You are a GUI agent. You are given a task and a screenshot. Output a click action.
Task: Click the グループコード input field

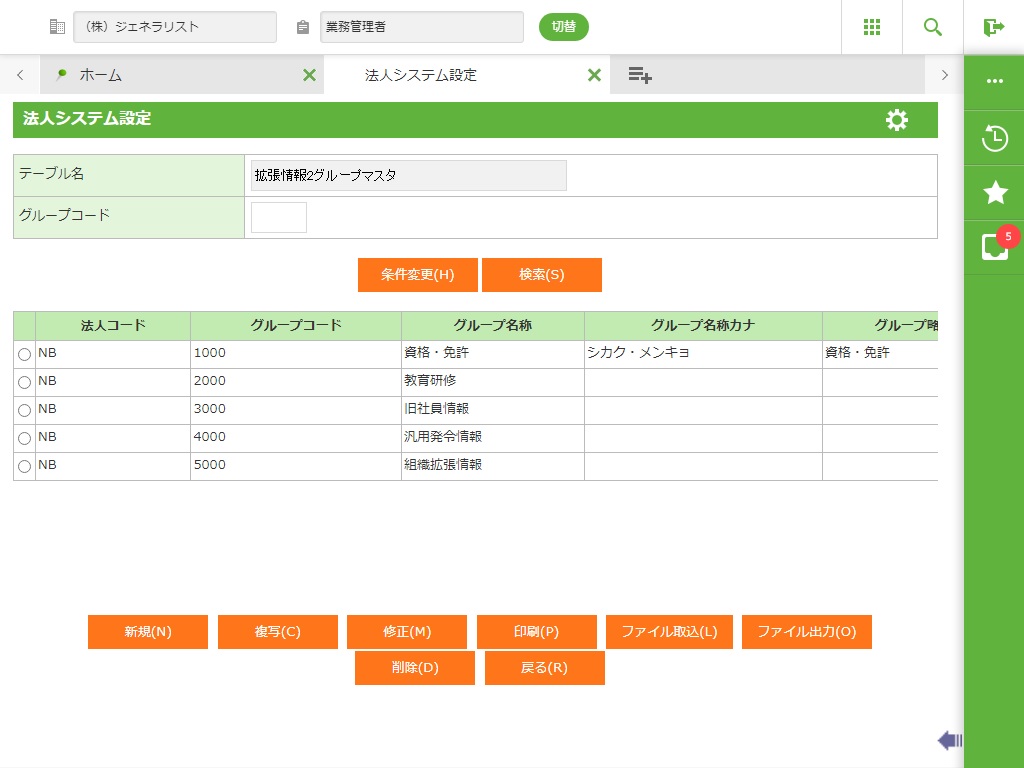(278, 217)
